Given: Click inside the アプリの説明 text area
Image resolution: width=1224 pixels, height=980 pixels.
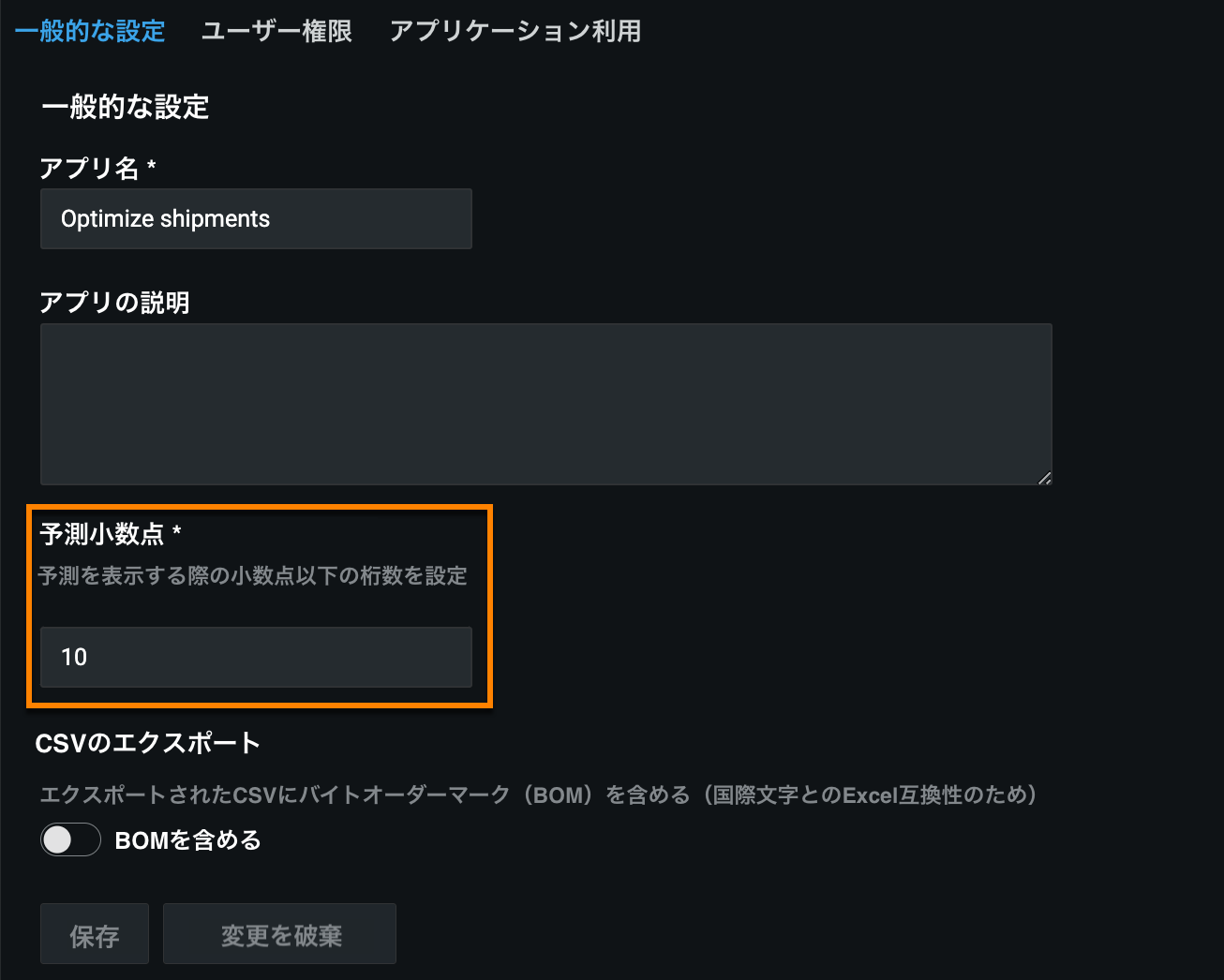Looking at the screenshot, I should [x=545, y=404].
